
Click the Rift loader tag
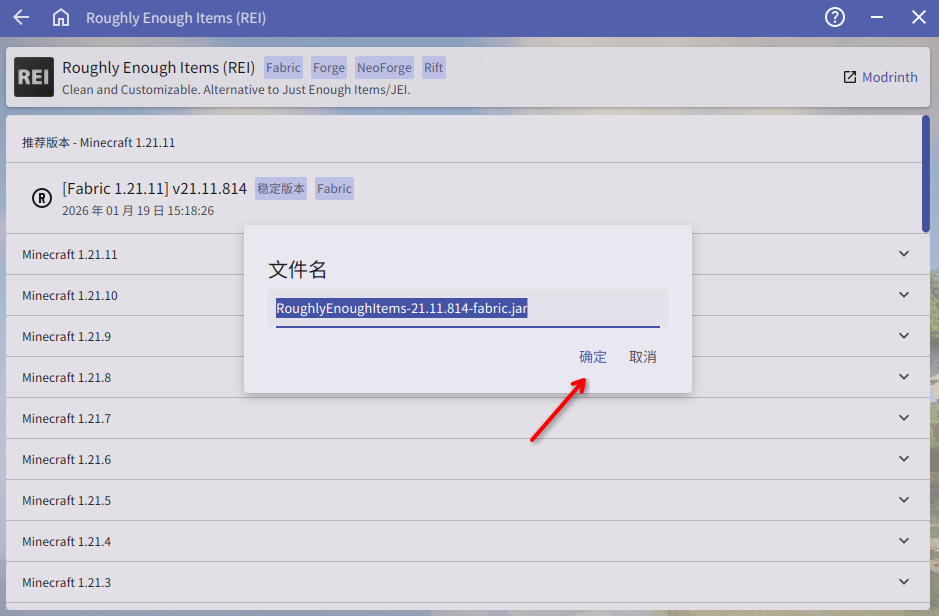click(433, 68)
